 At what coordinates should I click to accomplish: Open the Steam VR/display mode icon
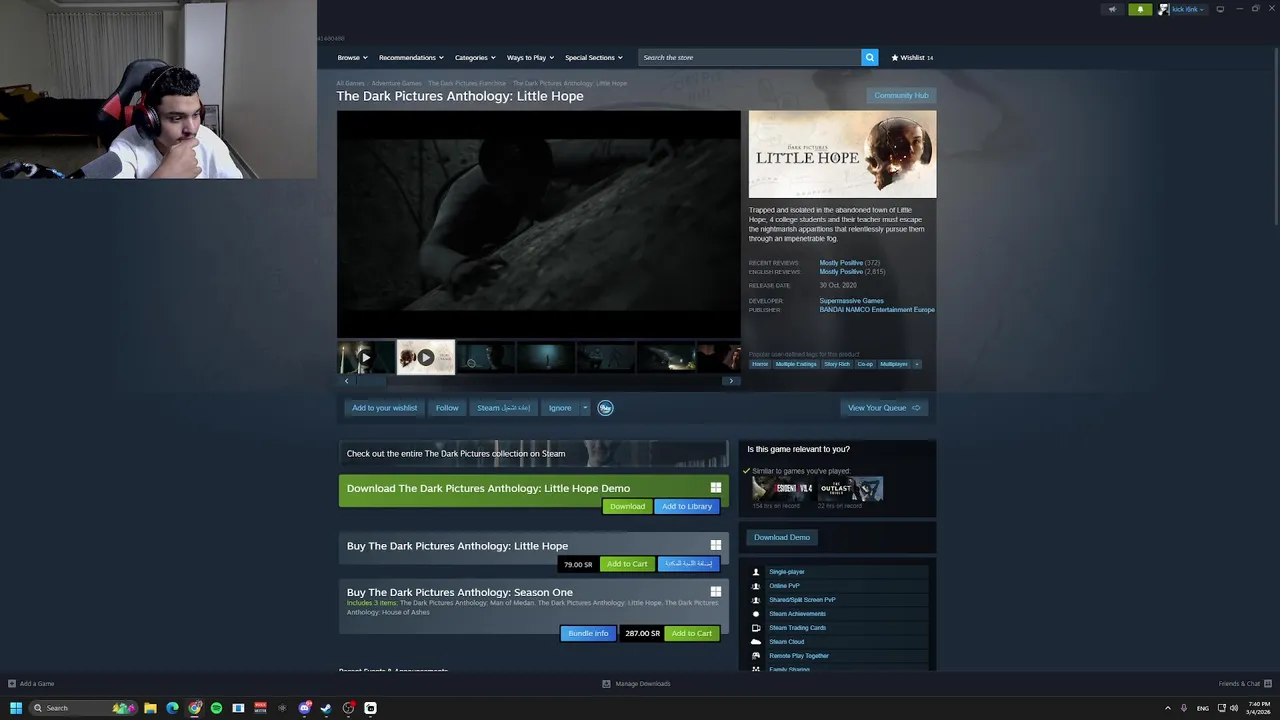(x=1220, y=9)
